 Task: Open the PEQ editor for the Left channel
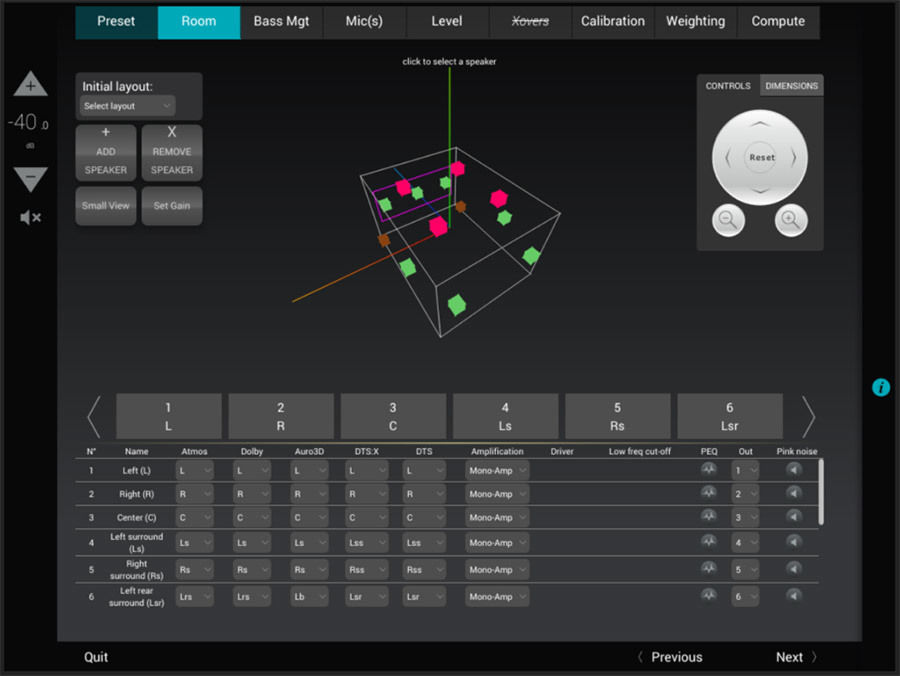[709, 470]
